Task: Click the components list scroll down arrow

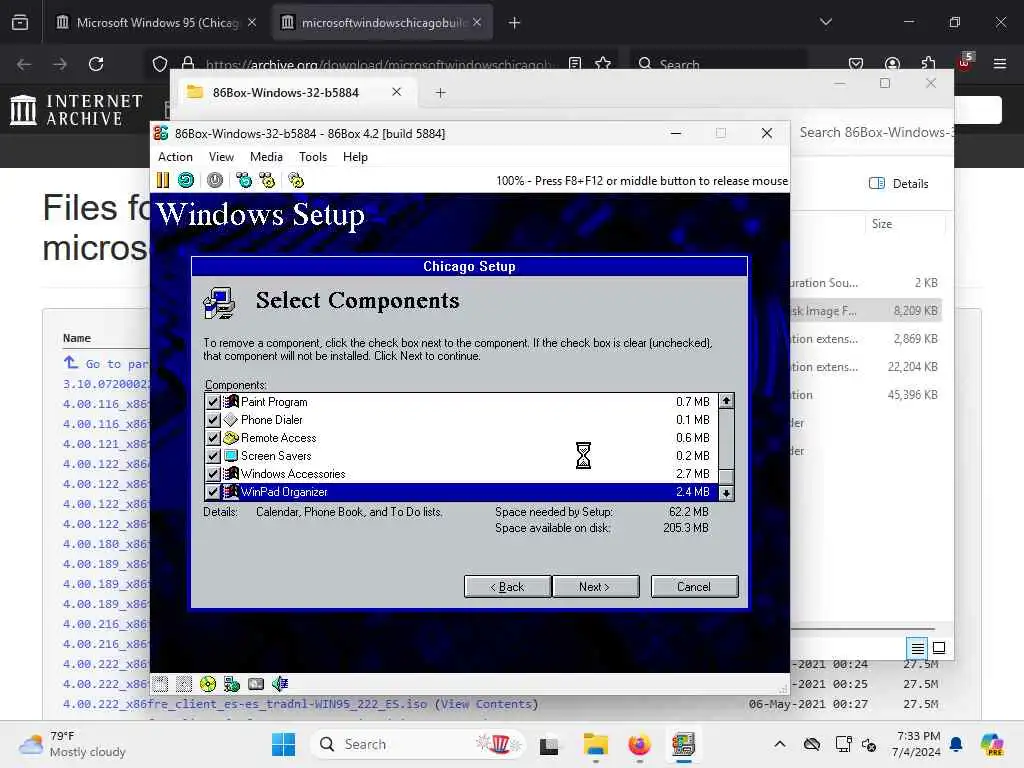Action: (x=726, y=493)
